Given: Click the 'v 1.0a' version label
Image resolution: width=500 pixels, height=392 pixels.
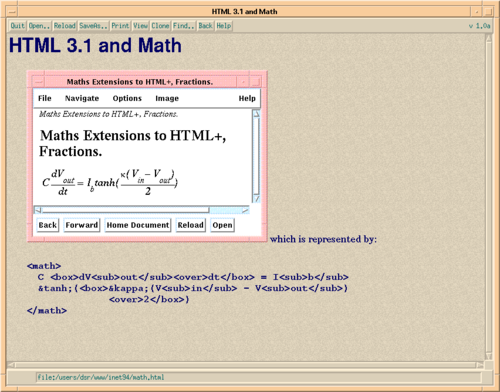Looking at the screenshot, I should point(479,26).
